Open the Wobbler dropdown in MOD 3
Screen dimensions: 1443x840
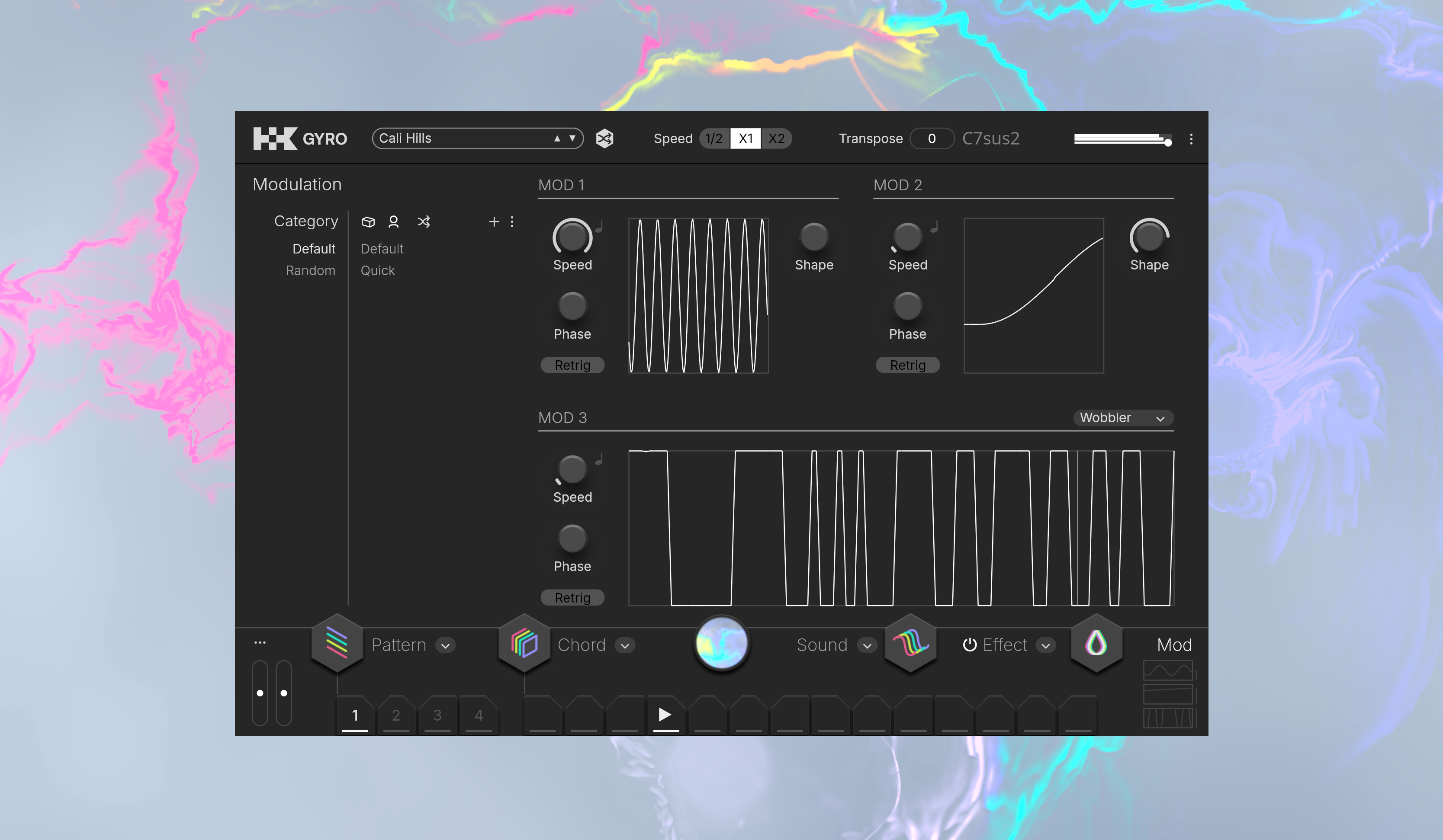pyautogui.click(x=1122, y=418)
